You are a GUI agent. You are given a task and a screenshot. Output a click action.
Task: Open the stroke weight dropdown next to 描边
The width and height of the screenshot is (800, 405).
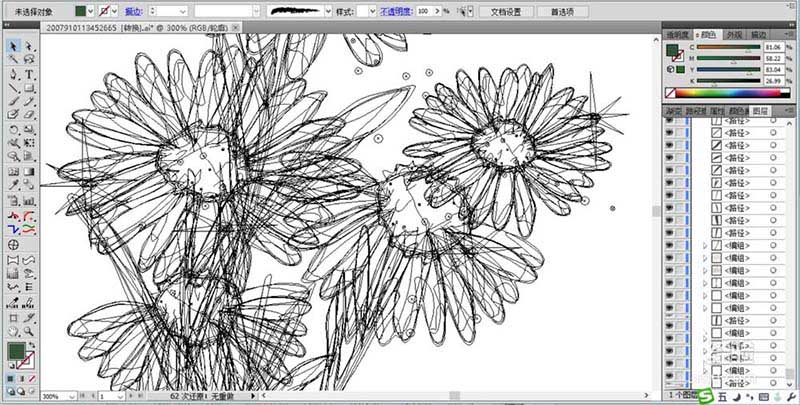click(x=183, y=11)
